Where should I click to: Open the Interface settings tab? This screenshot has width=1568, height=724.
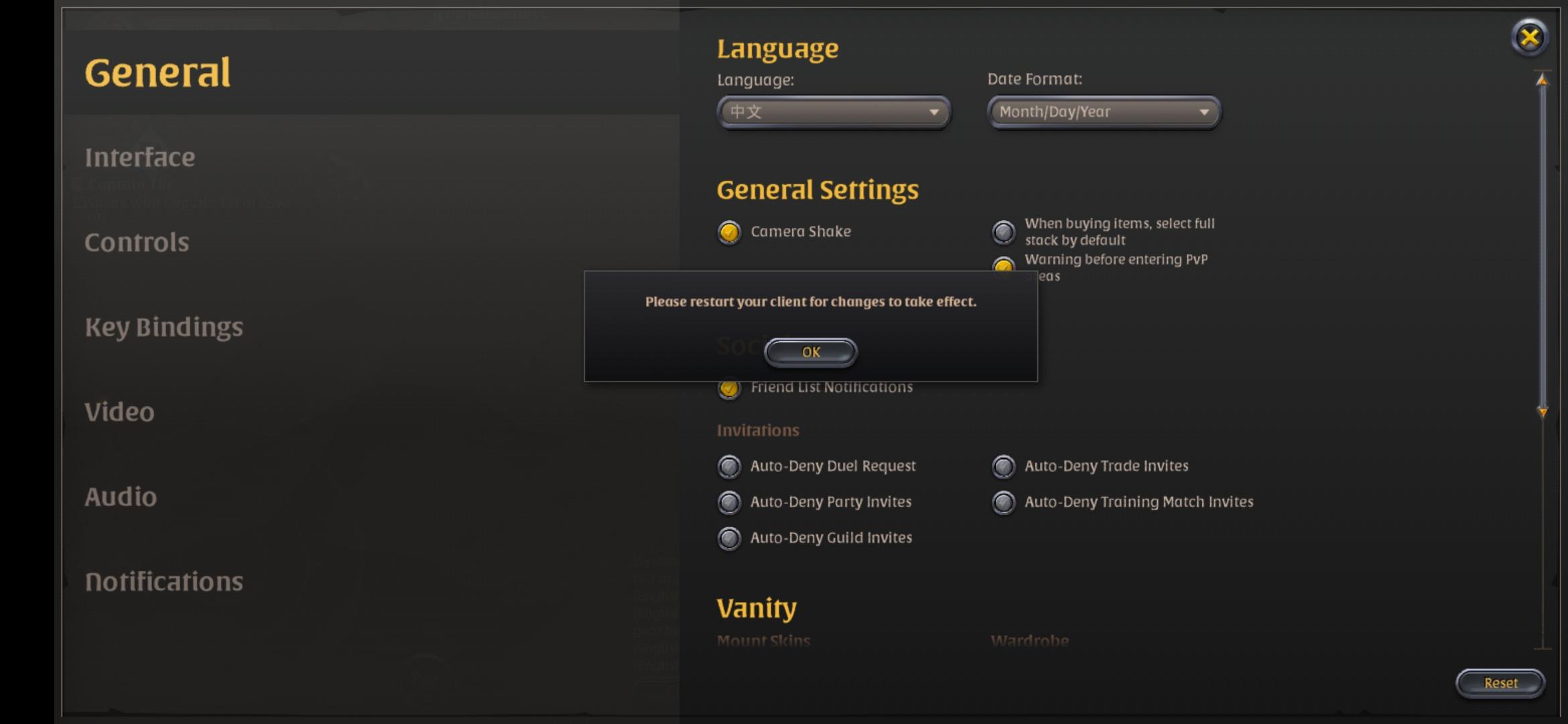click(139, 158)
